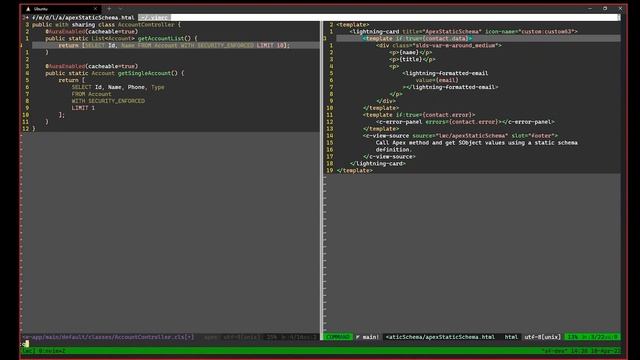Click the final closing /template on line 19
Image resolution: width=640 pixels, height=360 pixels.
(x=354, y=170)
